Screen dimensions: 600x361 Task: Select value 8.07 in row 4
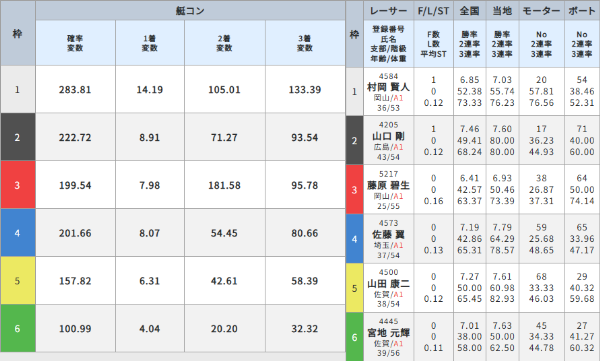pyautogui.click(x=150, y=233)
